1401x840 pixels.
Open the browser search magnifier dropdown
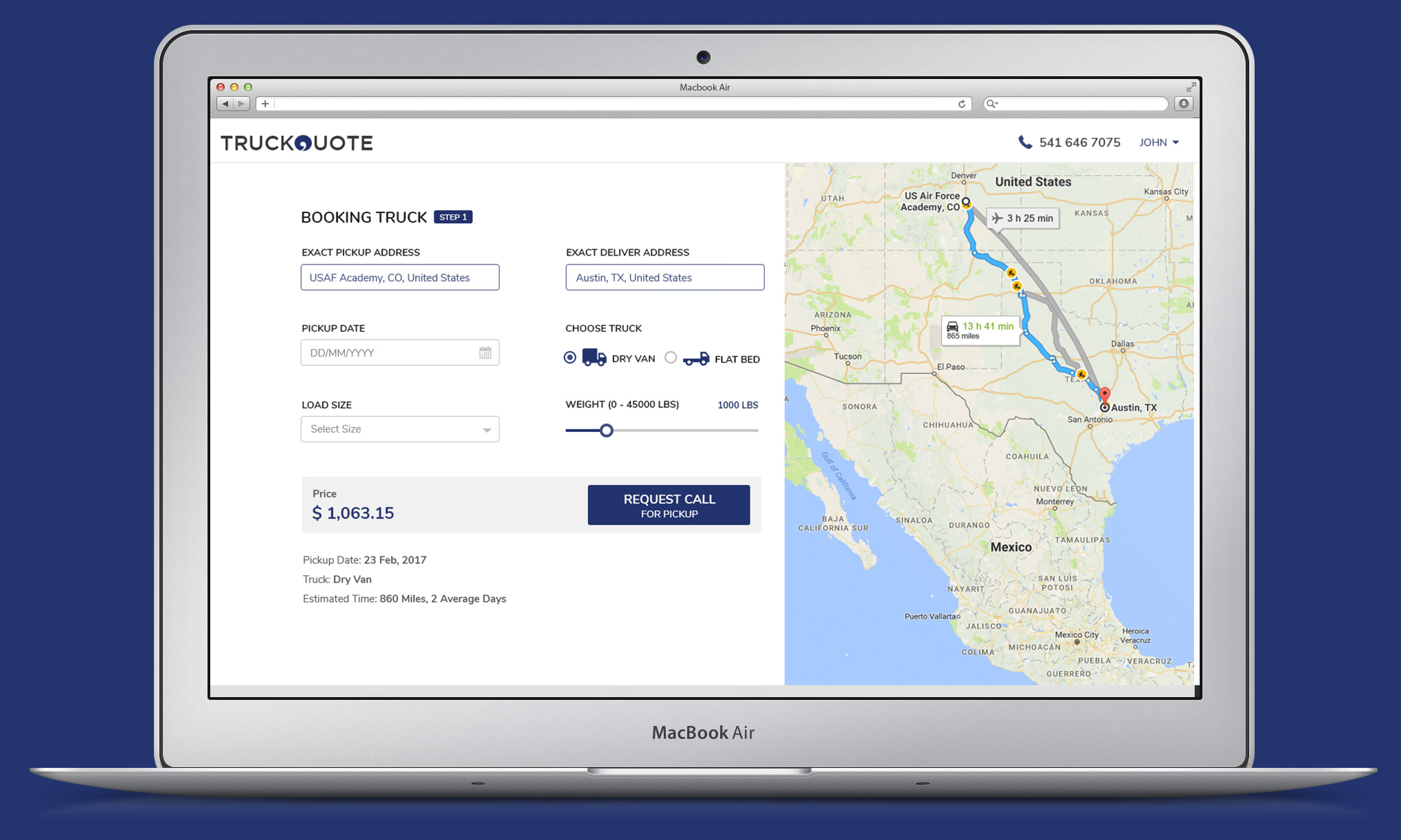991,104
